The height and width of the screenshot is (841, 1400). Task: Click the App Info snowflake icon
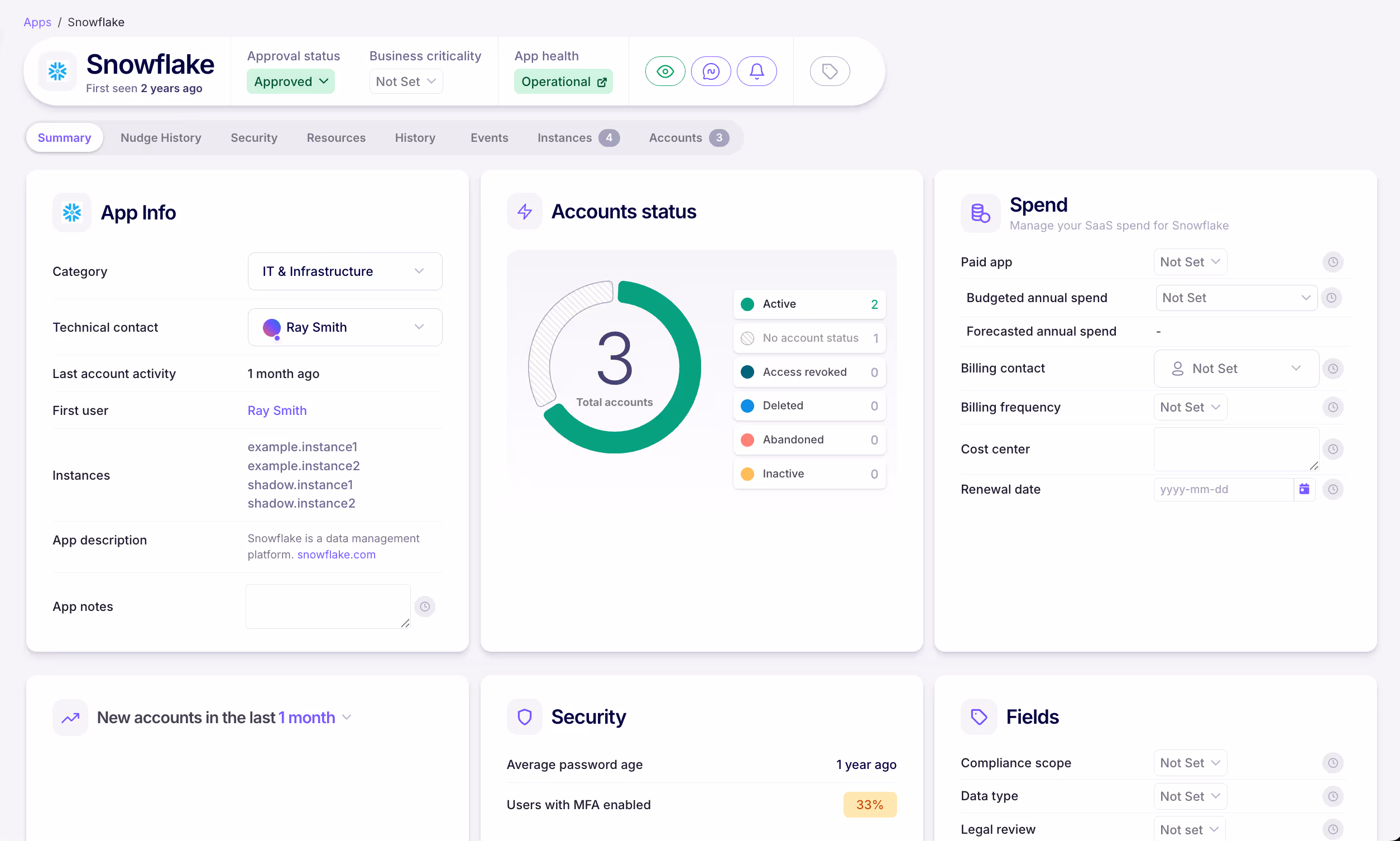click(72, 213)
